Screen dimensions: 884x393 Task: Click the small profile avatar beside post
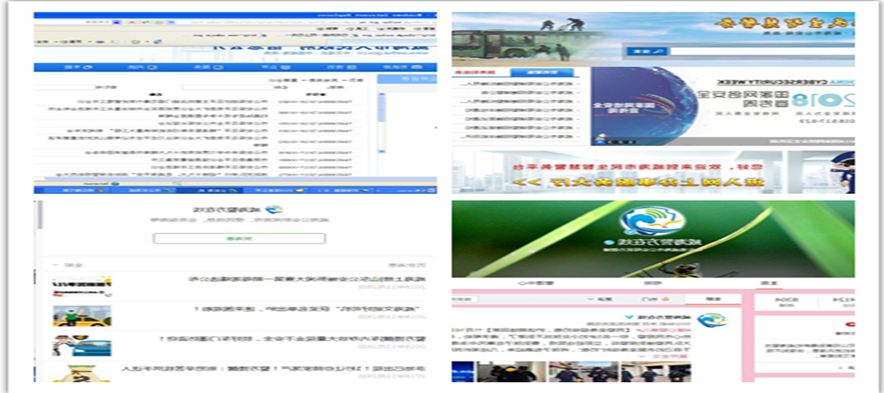(x=712, y=320)
